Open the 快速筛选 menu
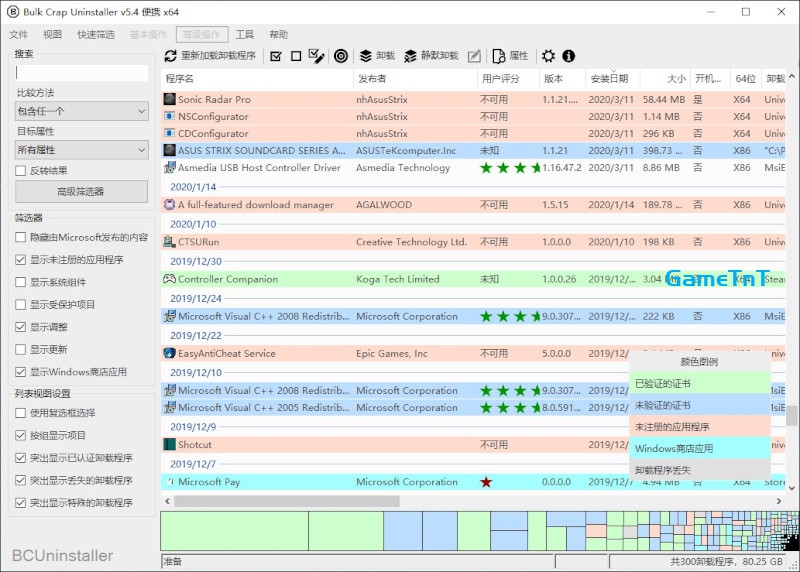The width and height of the screenshot is (800, 572). click(96, 34)
